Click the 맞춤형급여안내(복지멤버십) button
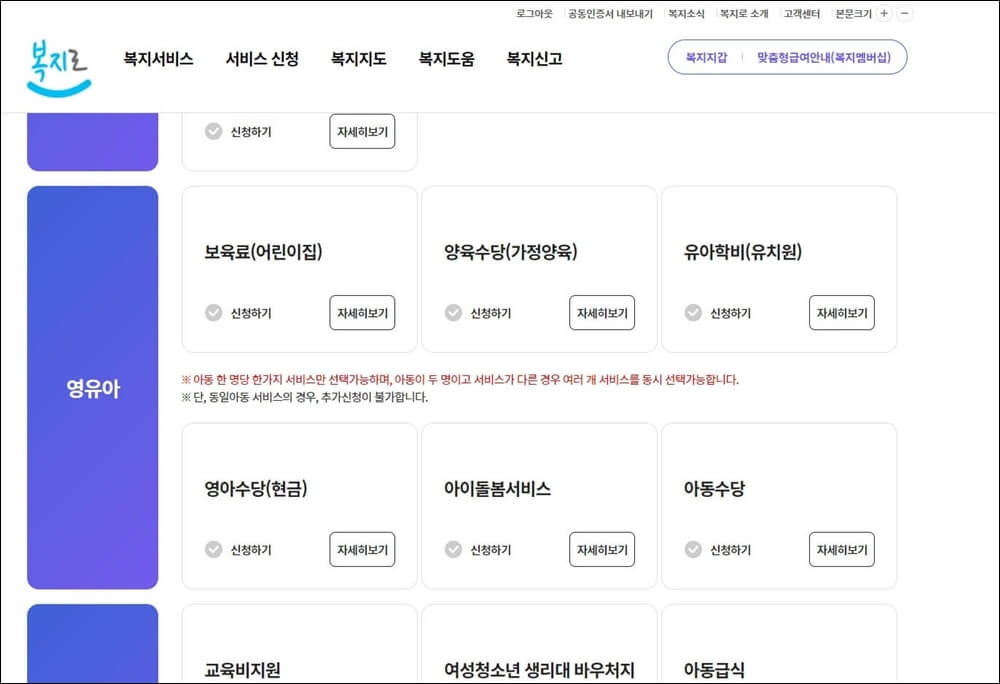The image size is (1000, 684). click(x=823, y=57)
